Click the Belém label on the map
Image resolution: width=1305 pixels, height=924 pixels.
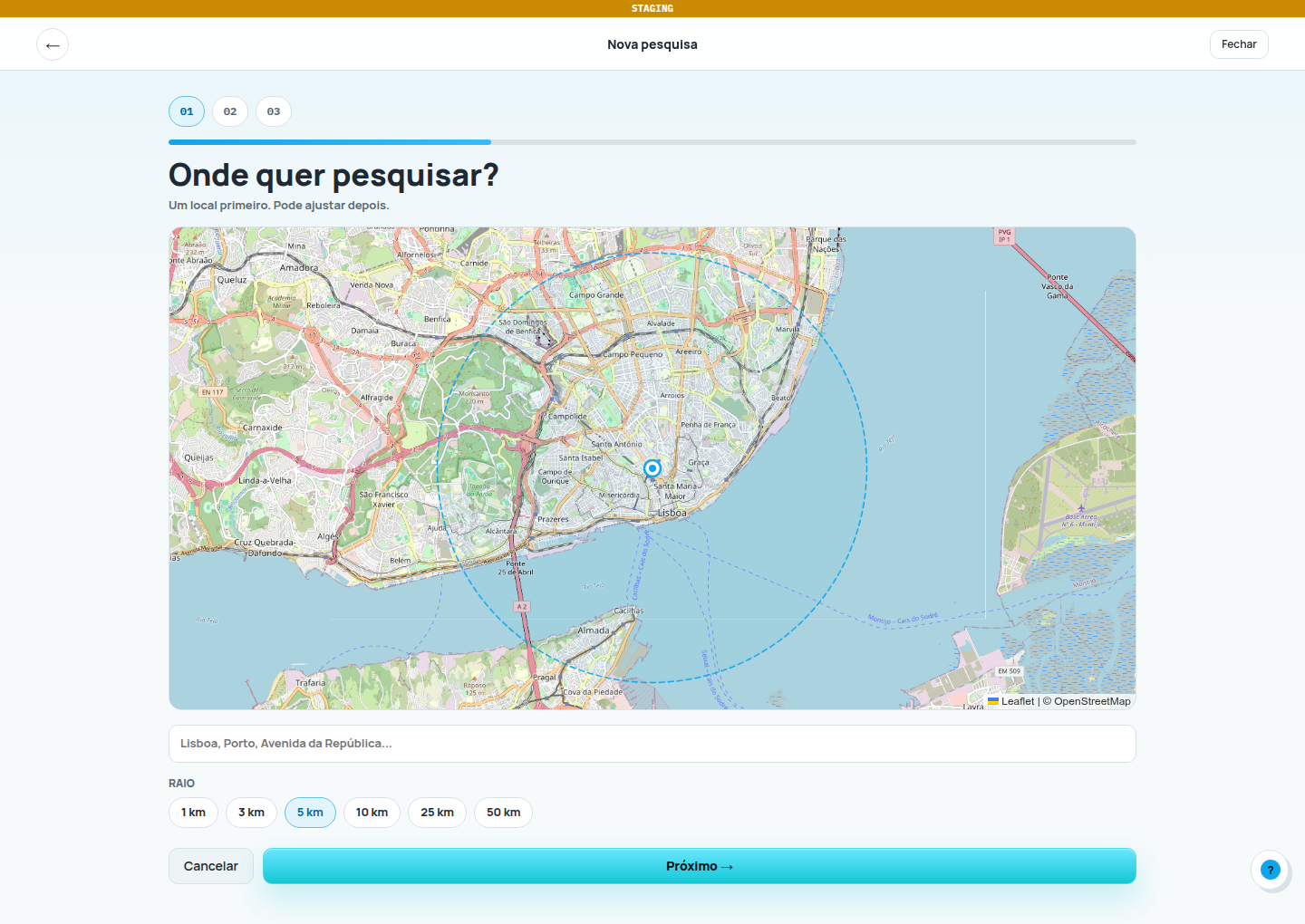point(400,561)
